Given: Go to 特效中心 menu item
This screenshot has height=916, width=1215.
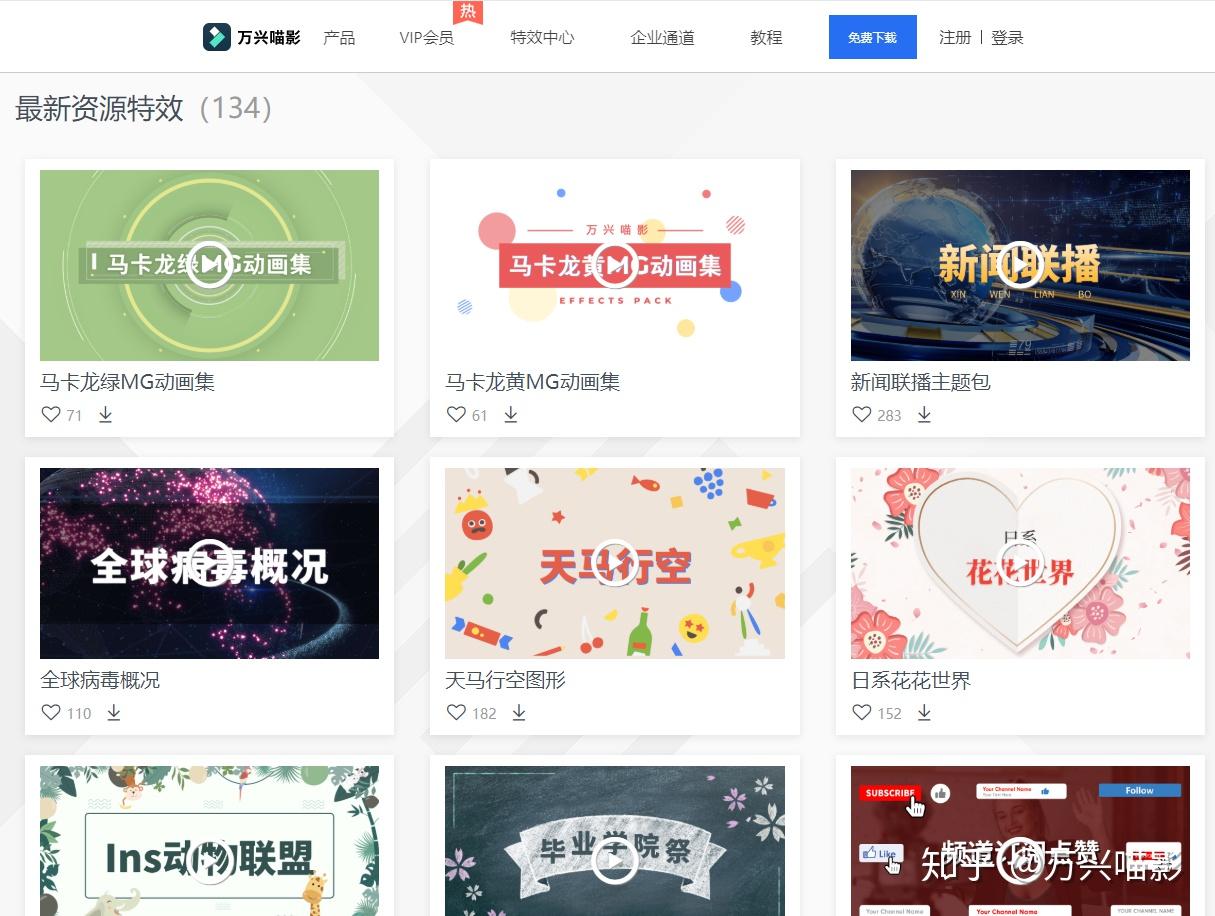Looking at the screenshot, I should point(542,38).
